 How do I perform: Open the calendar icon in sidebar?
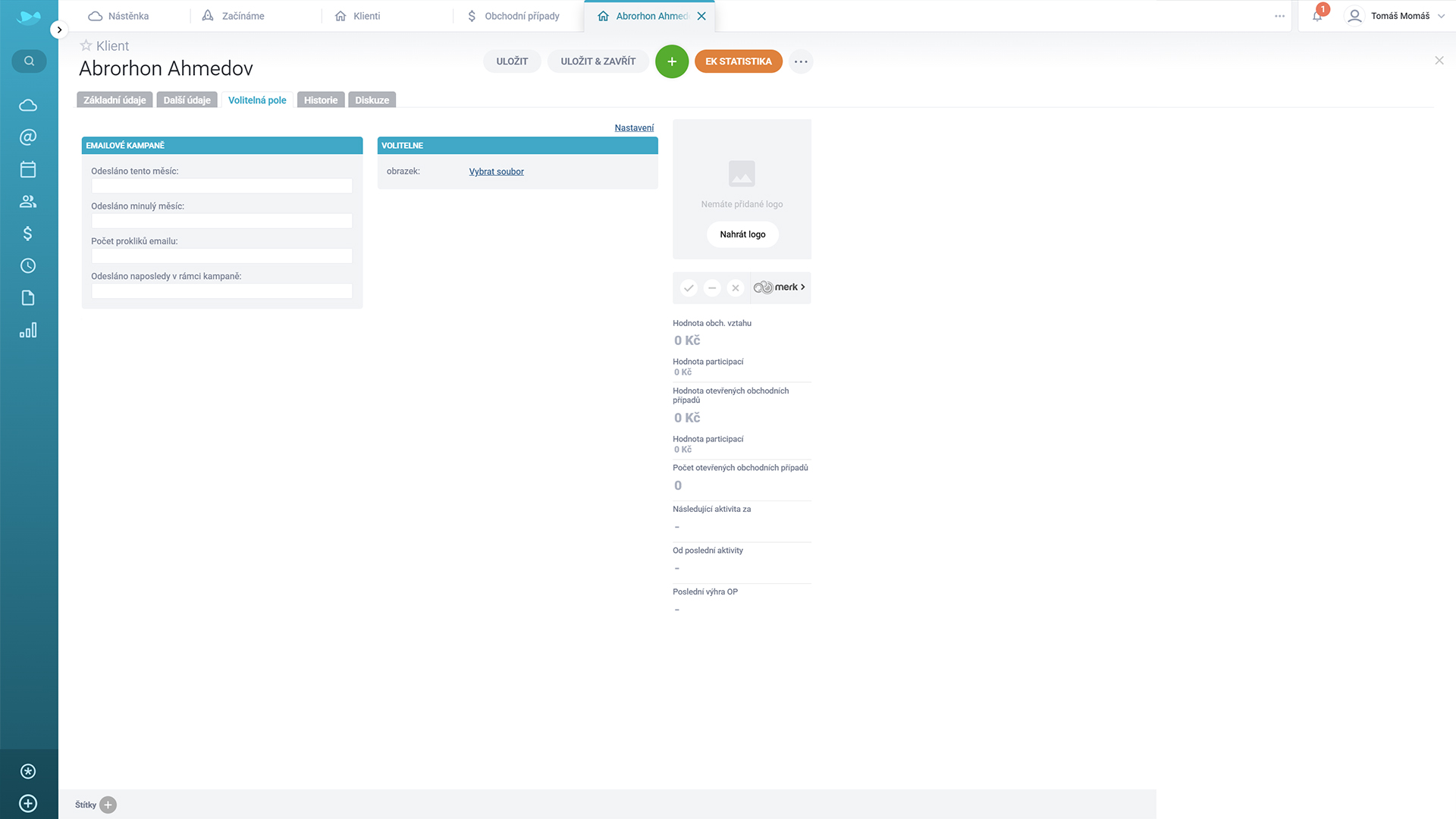28,169
